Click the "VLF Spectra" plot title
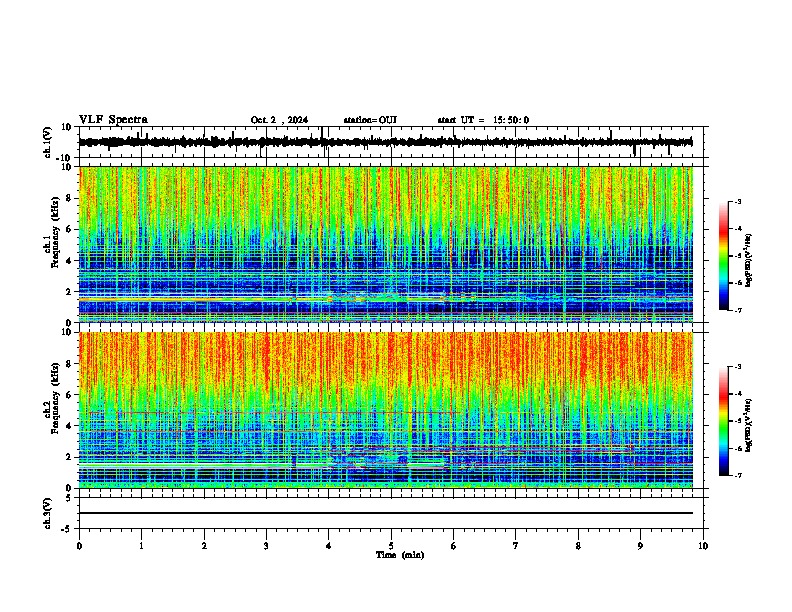792x612 pixels. tap(113, 120)
